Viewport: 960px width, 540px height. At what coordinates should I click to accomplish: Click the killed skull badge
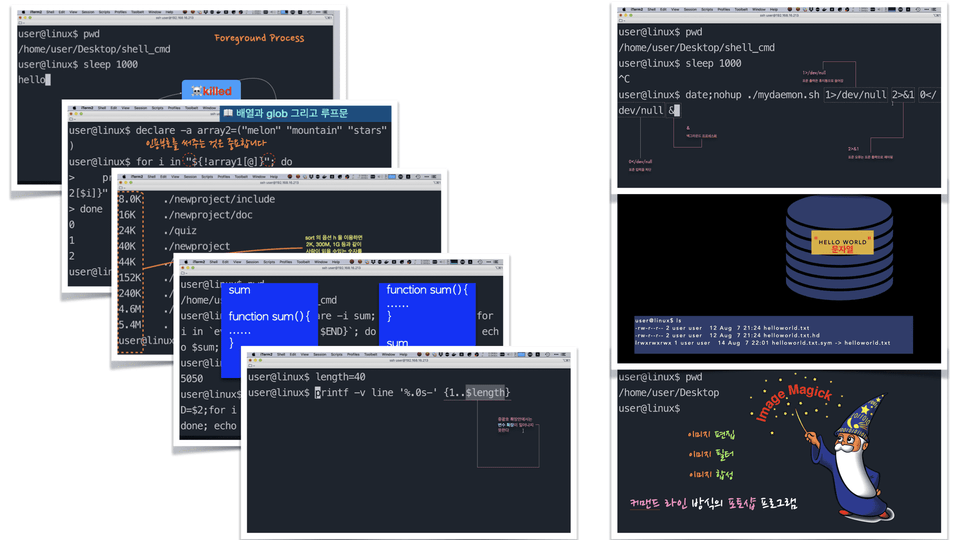coord(211,91)
